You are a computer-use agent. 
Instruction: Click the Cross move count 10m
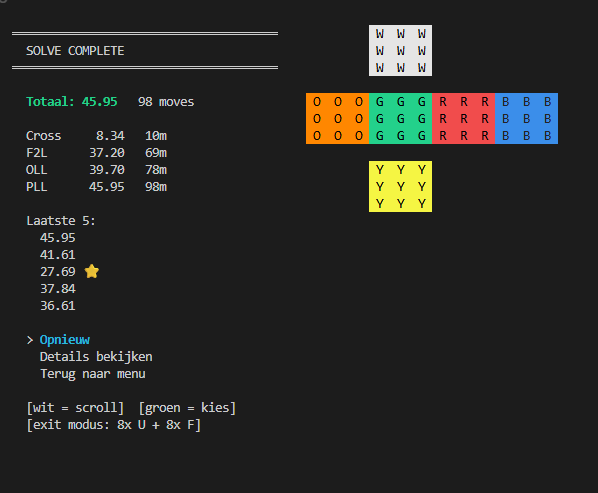[156, 136]
